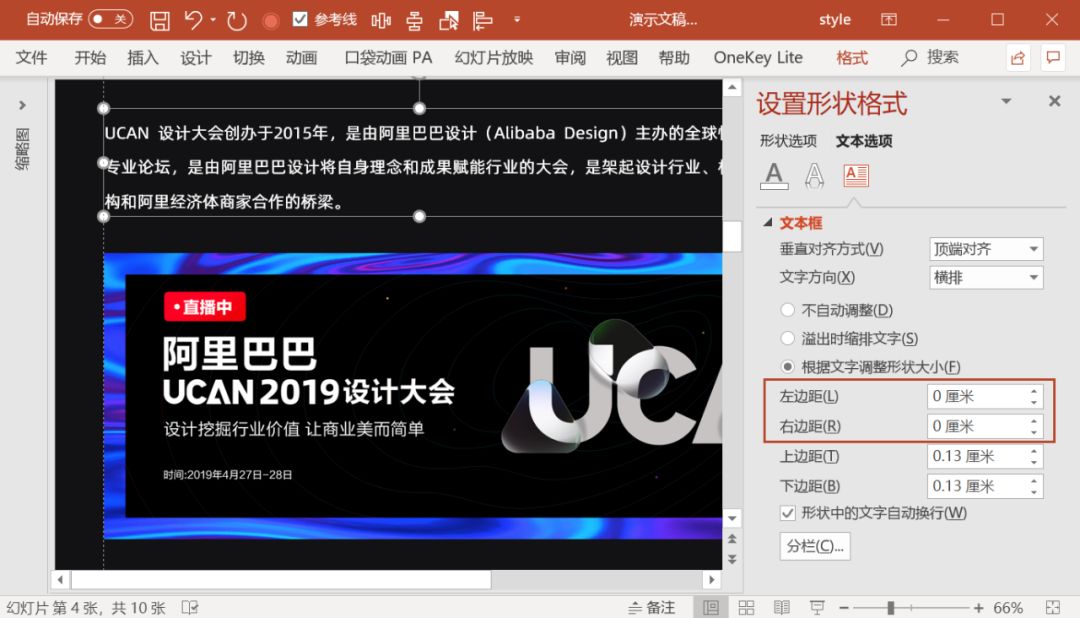Click the Redo icon

(x=235, y=19)
